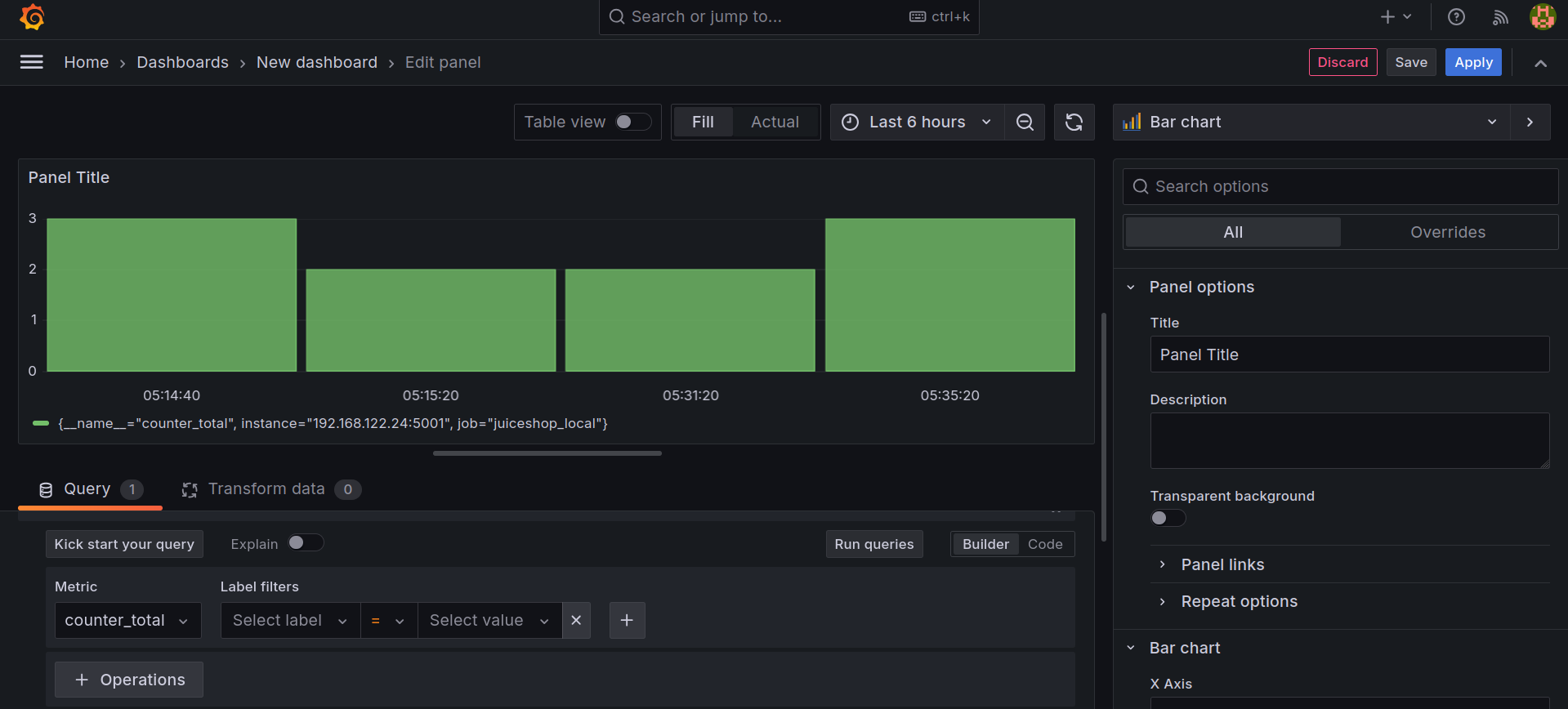Screen dimensions: 1568x709
Task: Click the Grafana logo icon
Action: (x=32, y=17)
